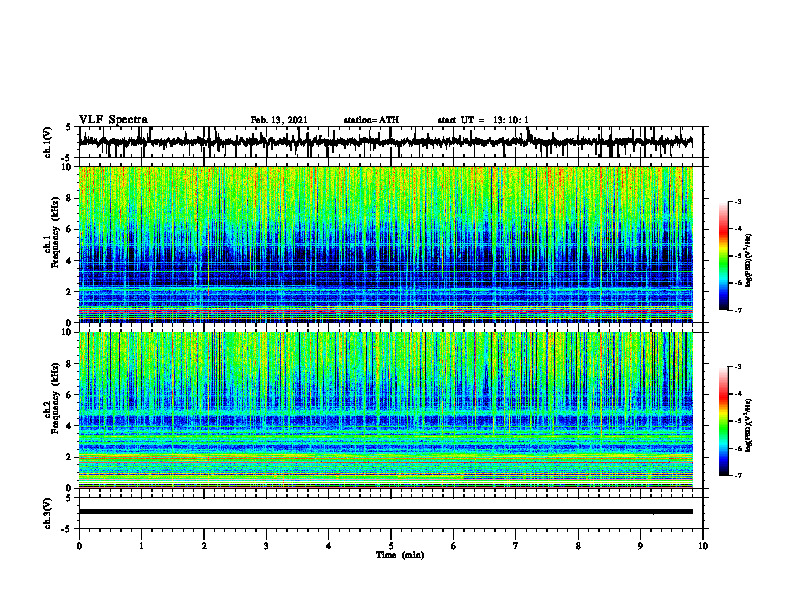Click the ch.1 frequency spectrogram plot
The image size is (792, 612).
391,244
